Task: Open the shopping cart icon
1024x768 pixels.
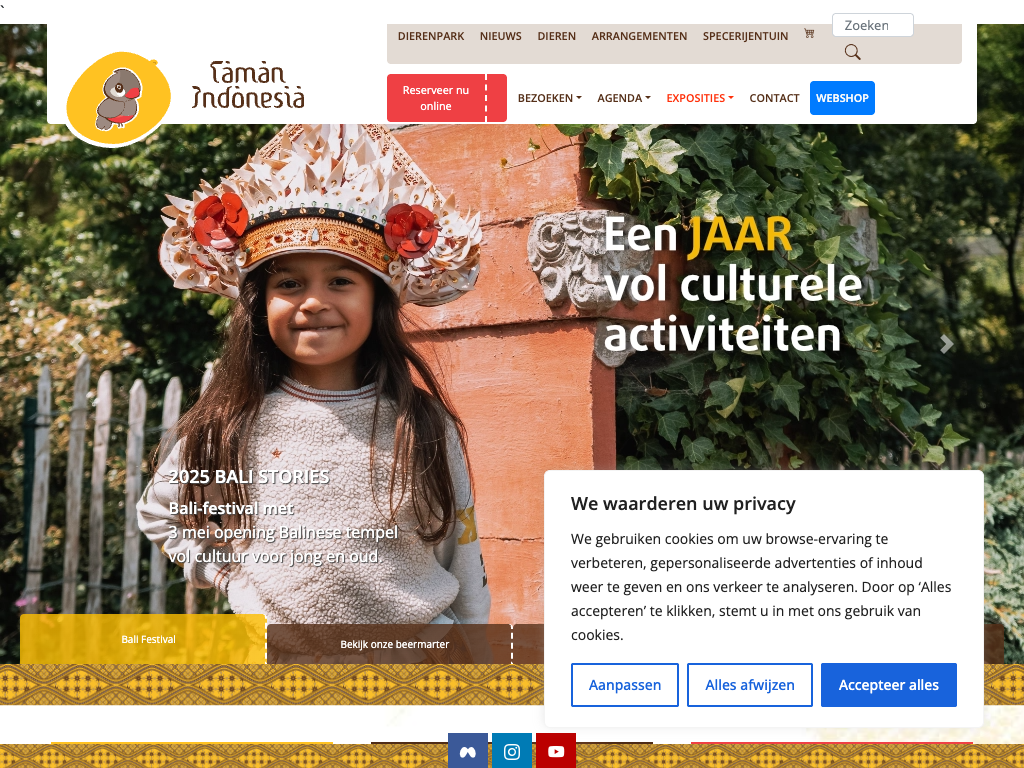Action: tap(808, 33)
